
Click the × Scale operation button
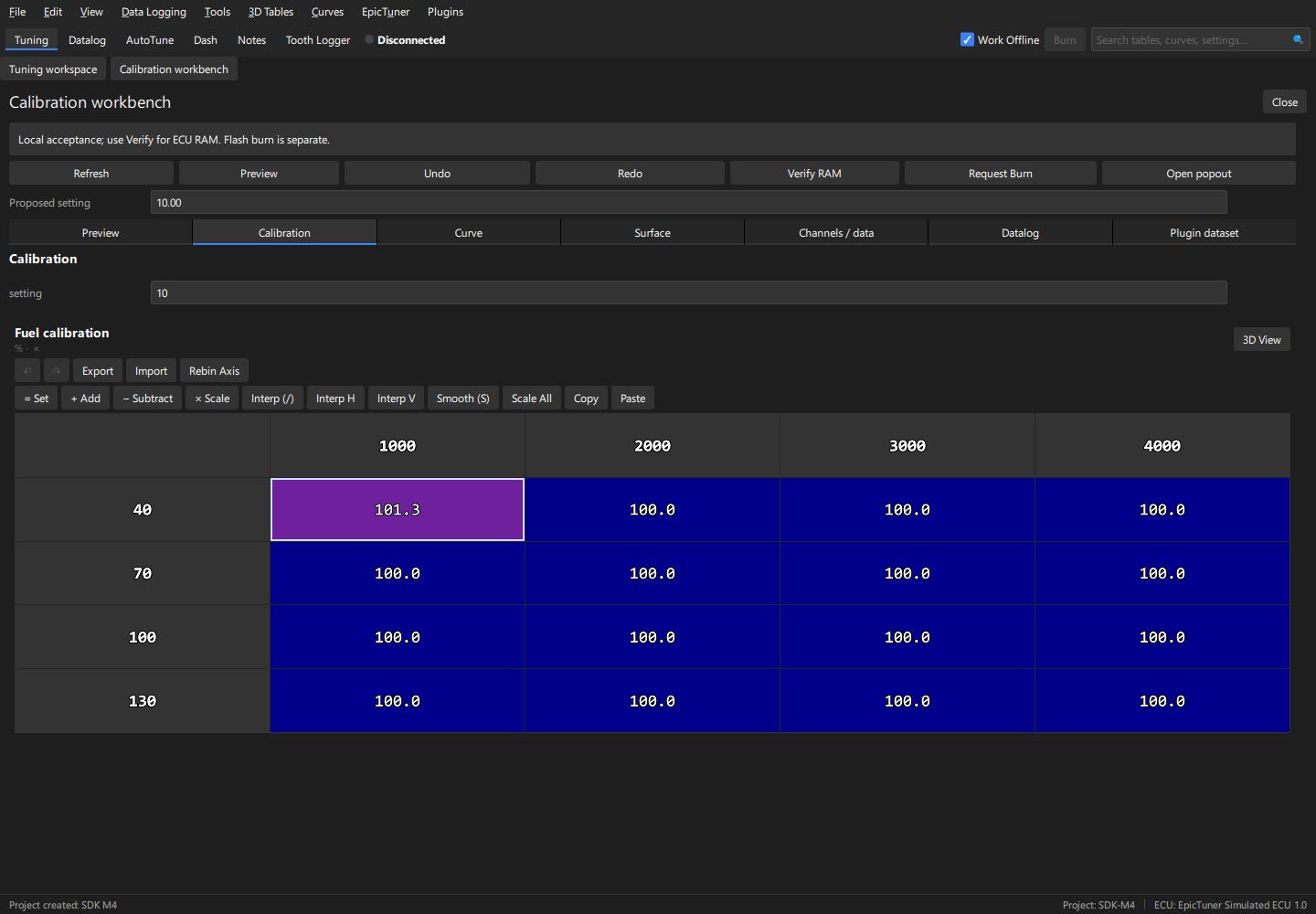coord(212,399)
